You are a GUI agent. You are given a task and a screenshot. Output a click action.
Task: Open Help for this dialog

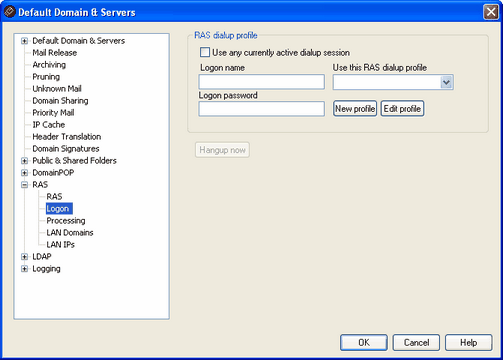pos(468,343)
